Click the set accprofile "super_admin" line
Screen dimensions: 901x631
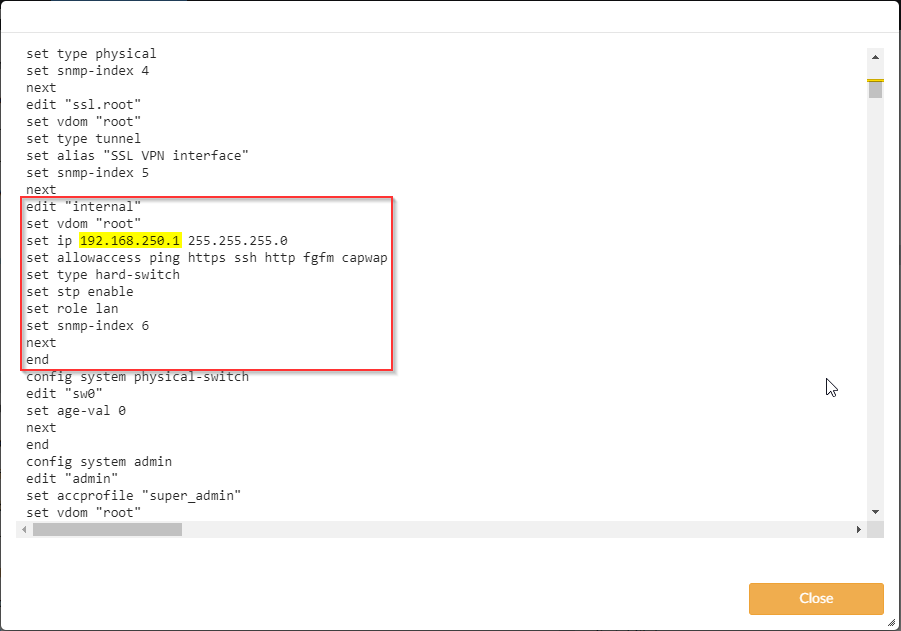pos(134,495)
